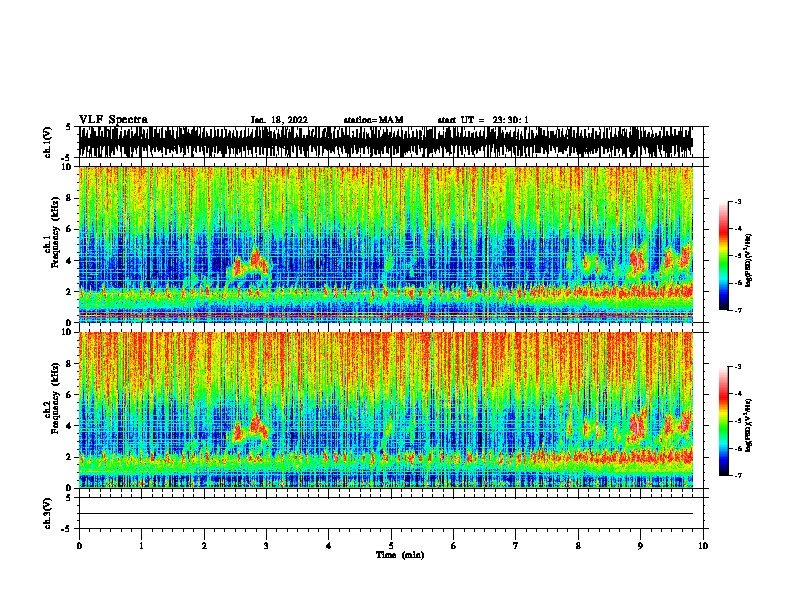This screenshot has width=792, height=612.
Task: Click the time axis tick label "3"
Action: tap(266, 546)
